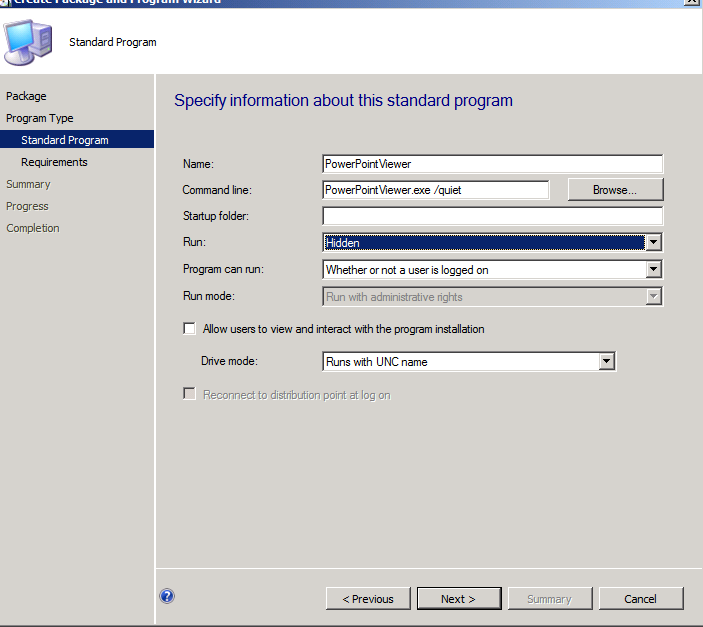
Task: Enable Allow users to view and interact checkbox
Action: coord(190,329)
